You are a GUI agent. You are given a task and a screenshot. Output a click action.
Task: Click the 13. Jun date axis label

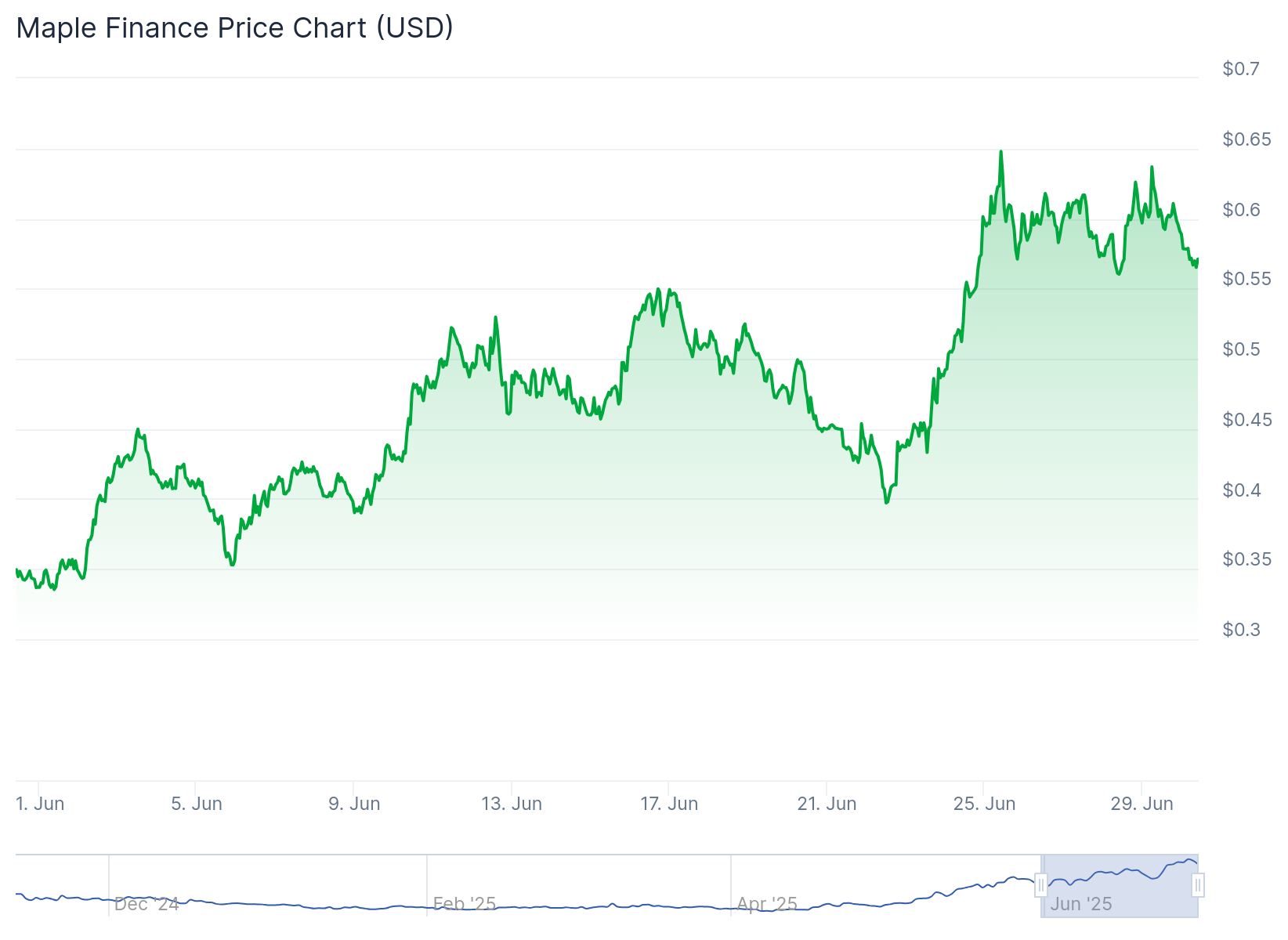(x=512, y=804)
